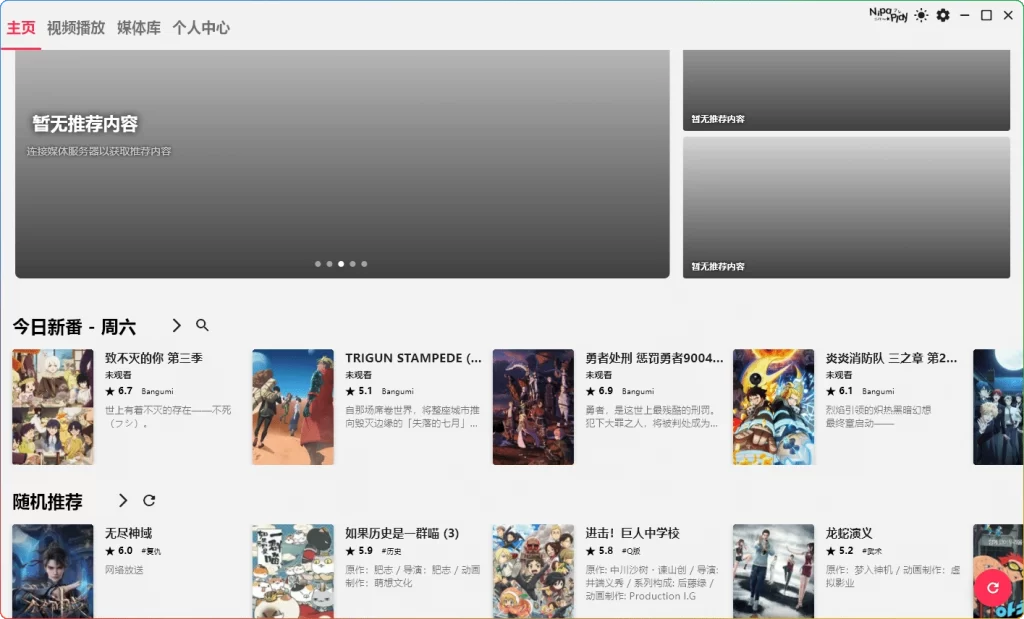Select the third carousel page indicator dot

342,263
